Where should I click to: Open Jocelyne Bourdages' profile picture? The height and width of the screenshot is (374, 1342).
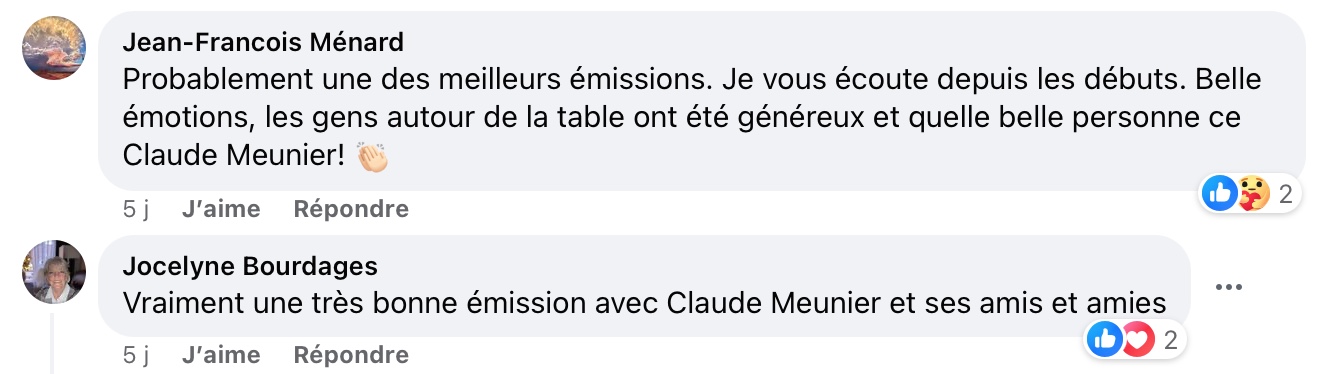[54, 272]
